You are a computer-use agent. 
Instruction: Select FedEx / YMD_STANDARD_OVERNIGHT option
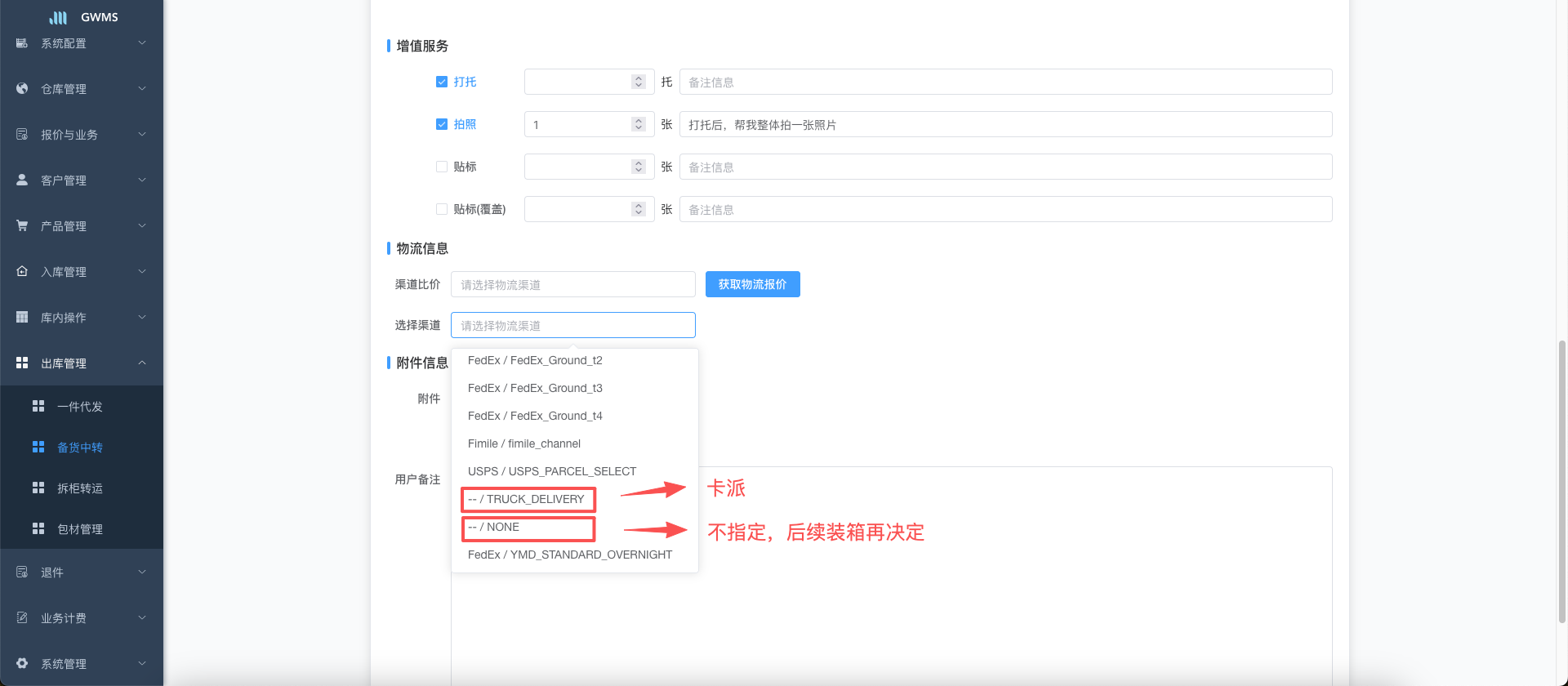tap(575, 555)
